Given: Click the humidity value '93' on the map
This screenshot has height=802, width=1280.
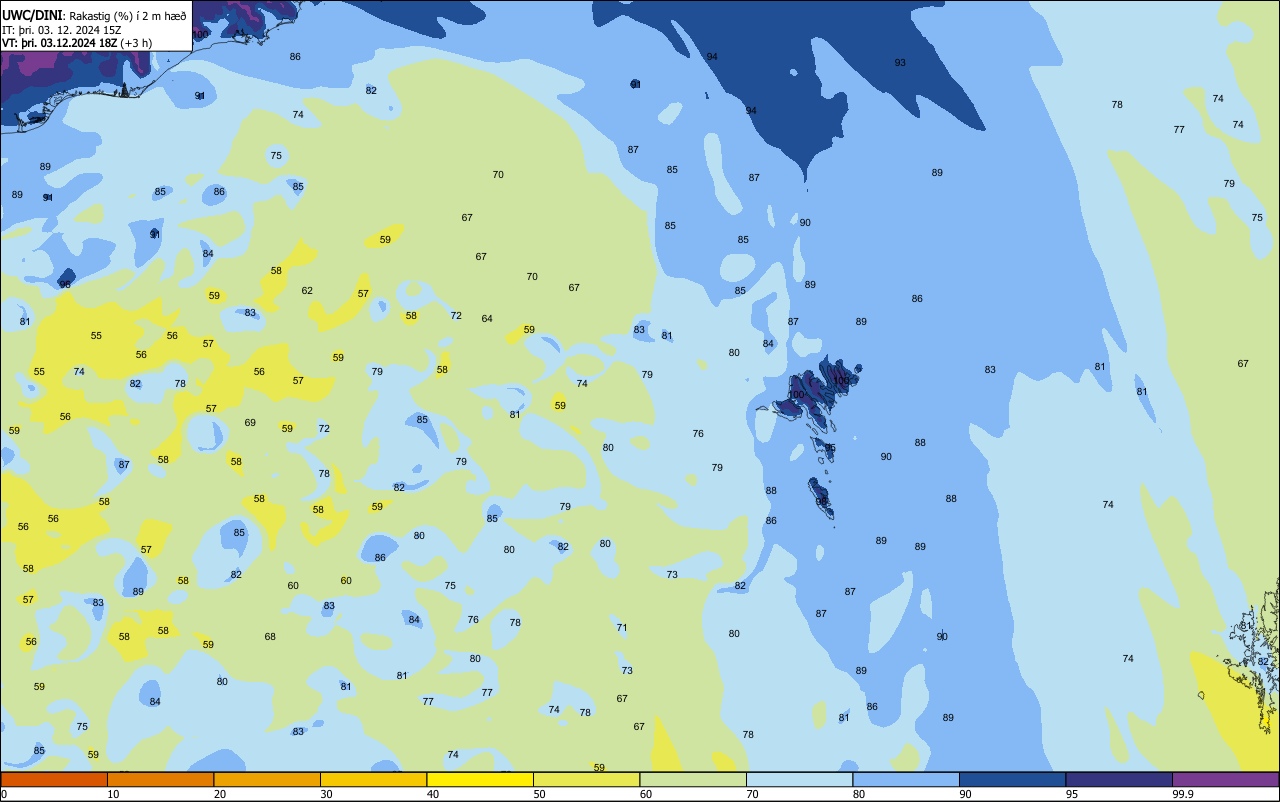Looking at the screenshot, I should point(900,62).
